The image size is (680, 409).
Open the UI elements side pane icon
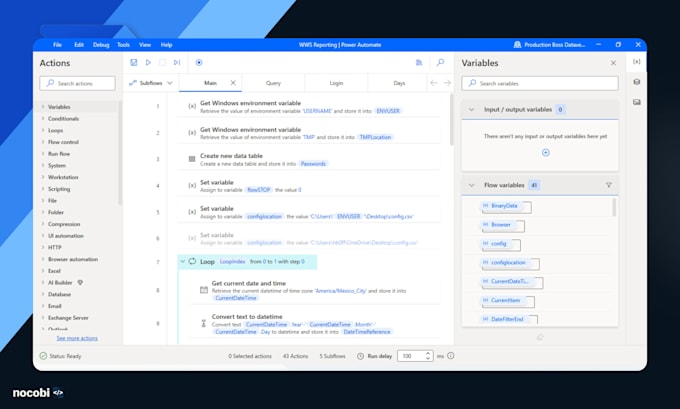pyautogui.click(x=637, y=82)
